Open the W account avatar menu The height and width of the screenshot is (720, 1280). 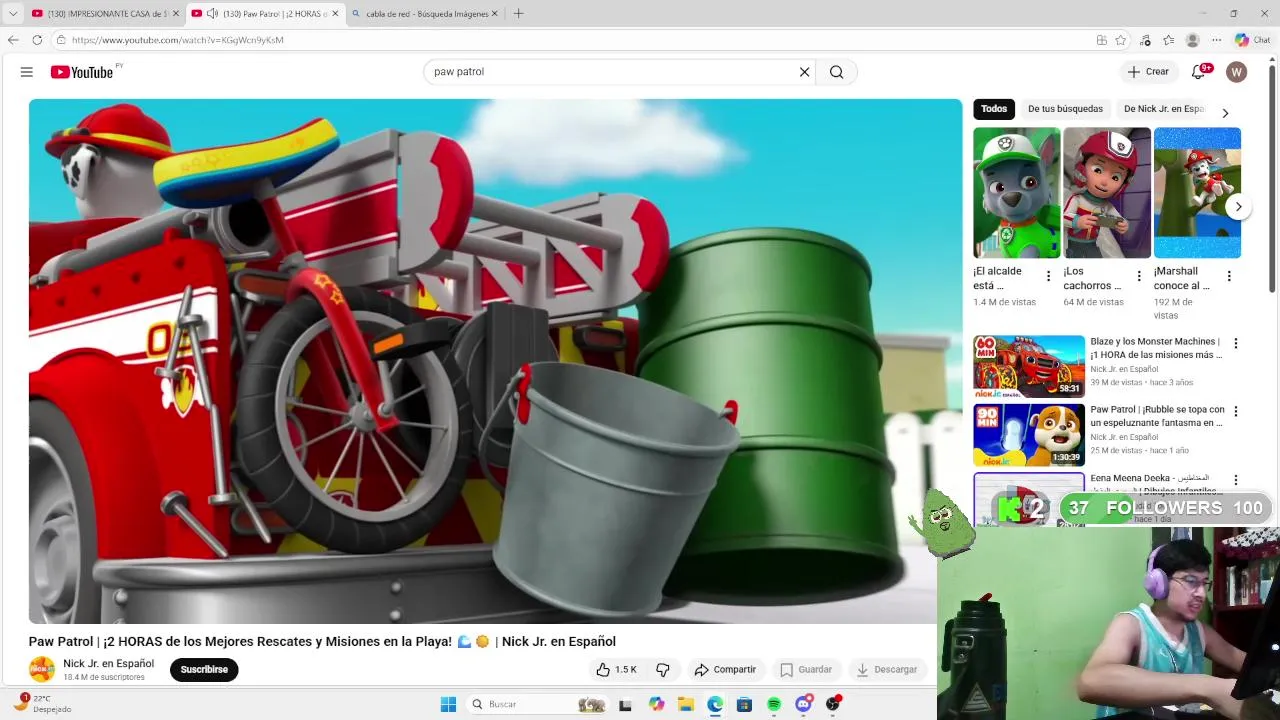1237,72
